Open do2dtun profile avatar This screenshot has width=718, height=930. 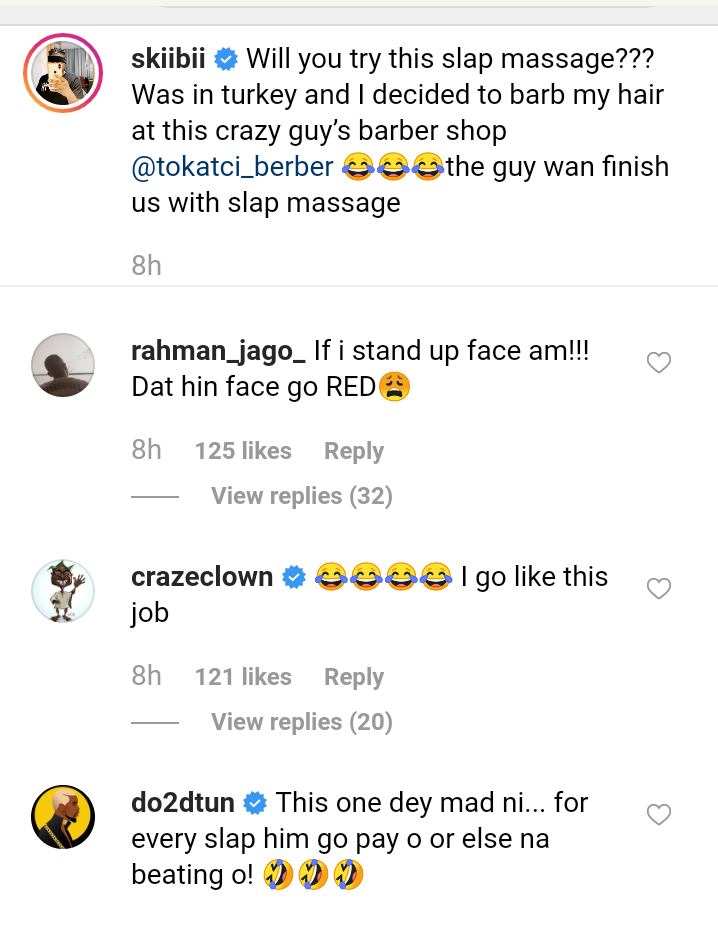(63, 817)
